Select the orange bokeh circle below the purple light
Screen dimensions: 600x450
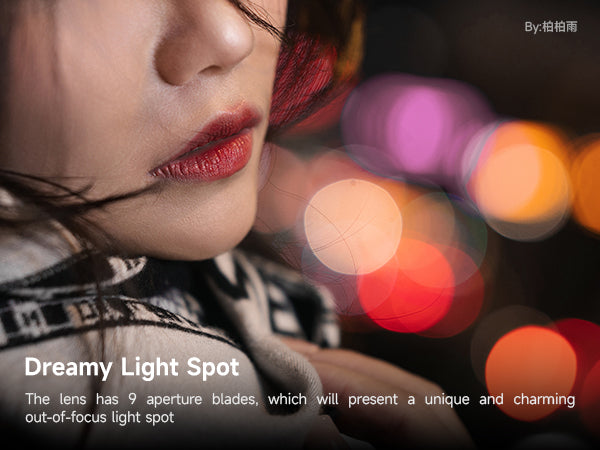click(x=520, y=180)
